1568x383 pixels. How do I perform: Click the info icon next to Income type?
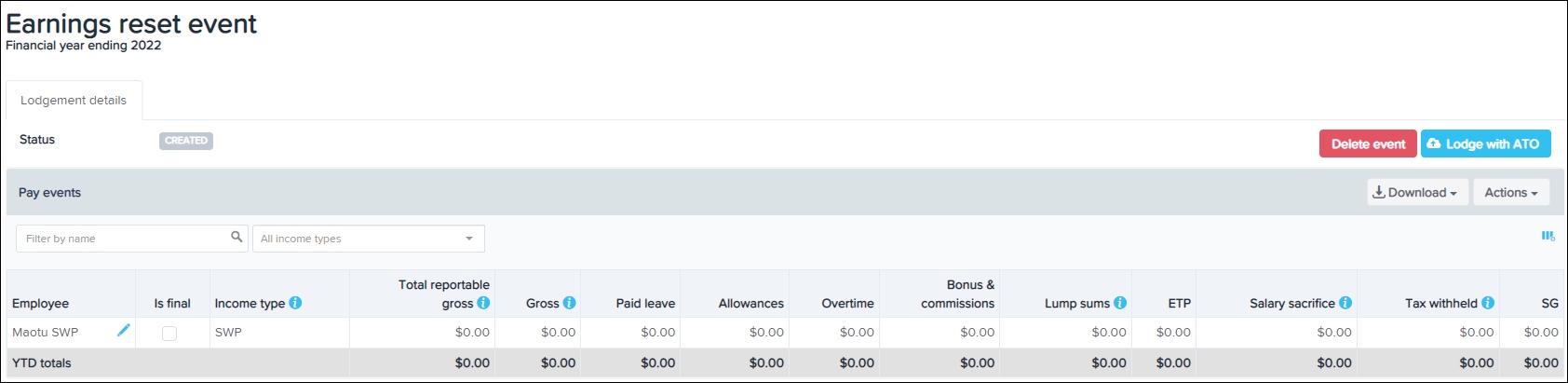point(295,303)
